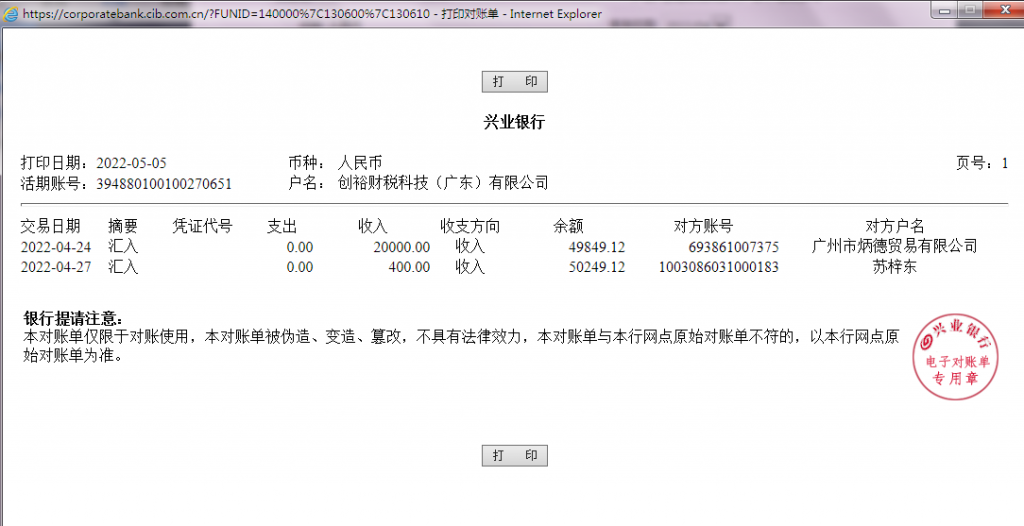Click the Internet Explorer icon in title bar
This screenshot has width=1024, height=526.
pos(11,14)
